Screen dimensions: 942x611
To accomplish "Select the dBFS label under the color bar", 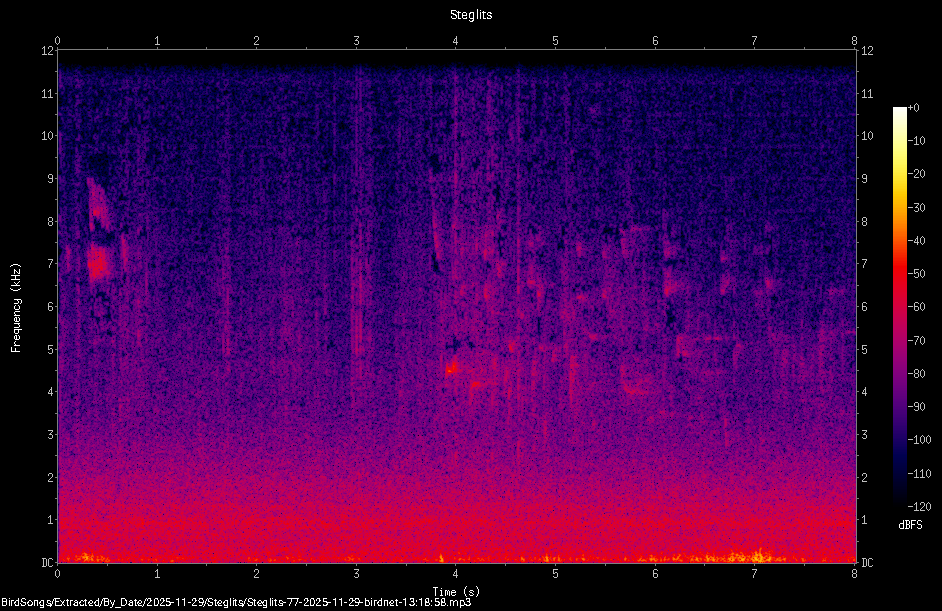I will coord(910,525).
